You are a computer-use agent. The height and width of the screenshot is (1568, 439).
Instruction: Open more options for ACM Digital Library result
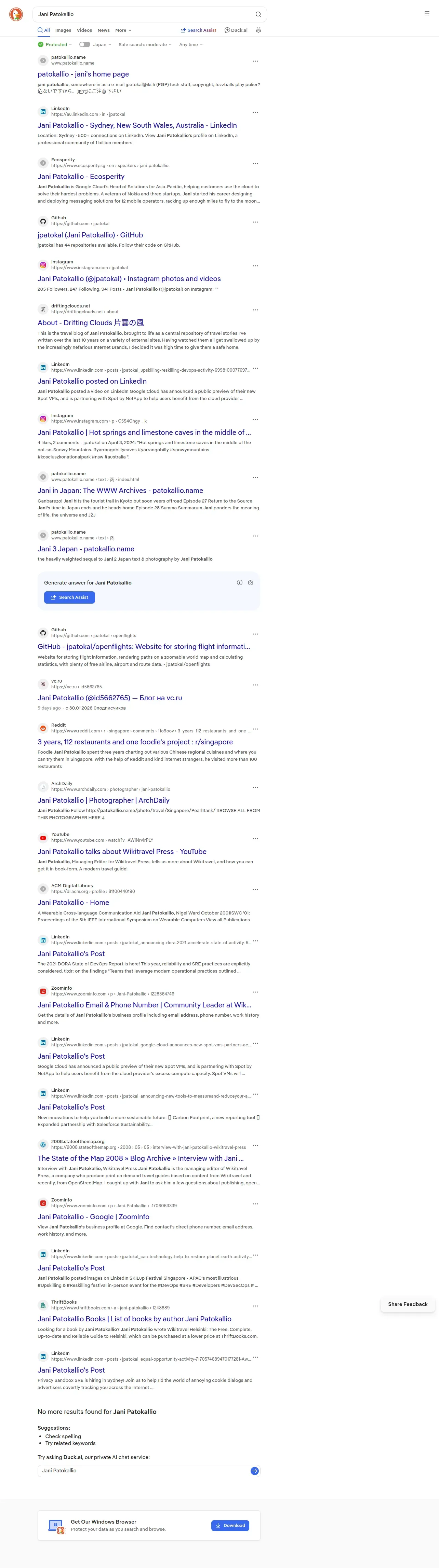coord(255,889)
